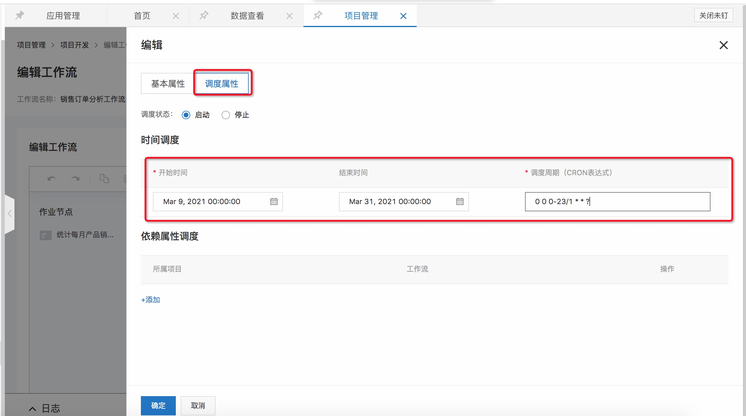Click the undo icon in workflow toolbar
The image size is (746, 416).
coord(51,179)
